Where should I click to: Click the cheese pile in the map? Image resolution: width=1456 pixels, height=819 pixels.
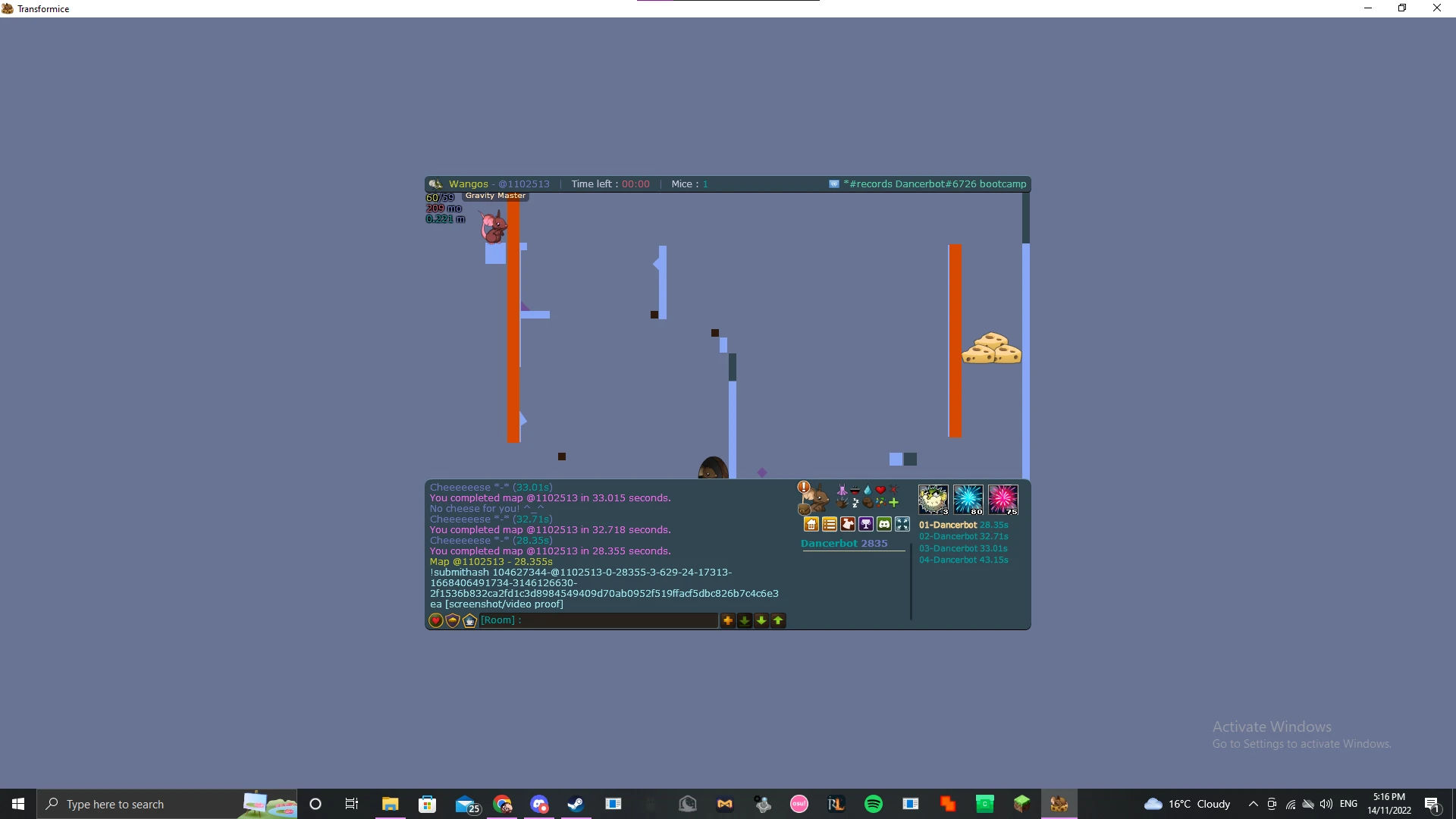click(x=992, y=348)
